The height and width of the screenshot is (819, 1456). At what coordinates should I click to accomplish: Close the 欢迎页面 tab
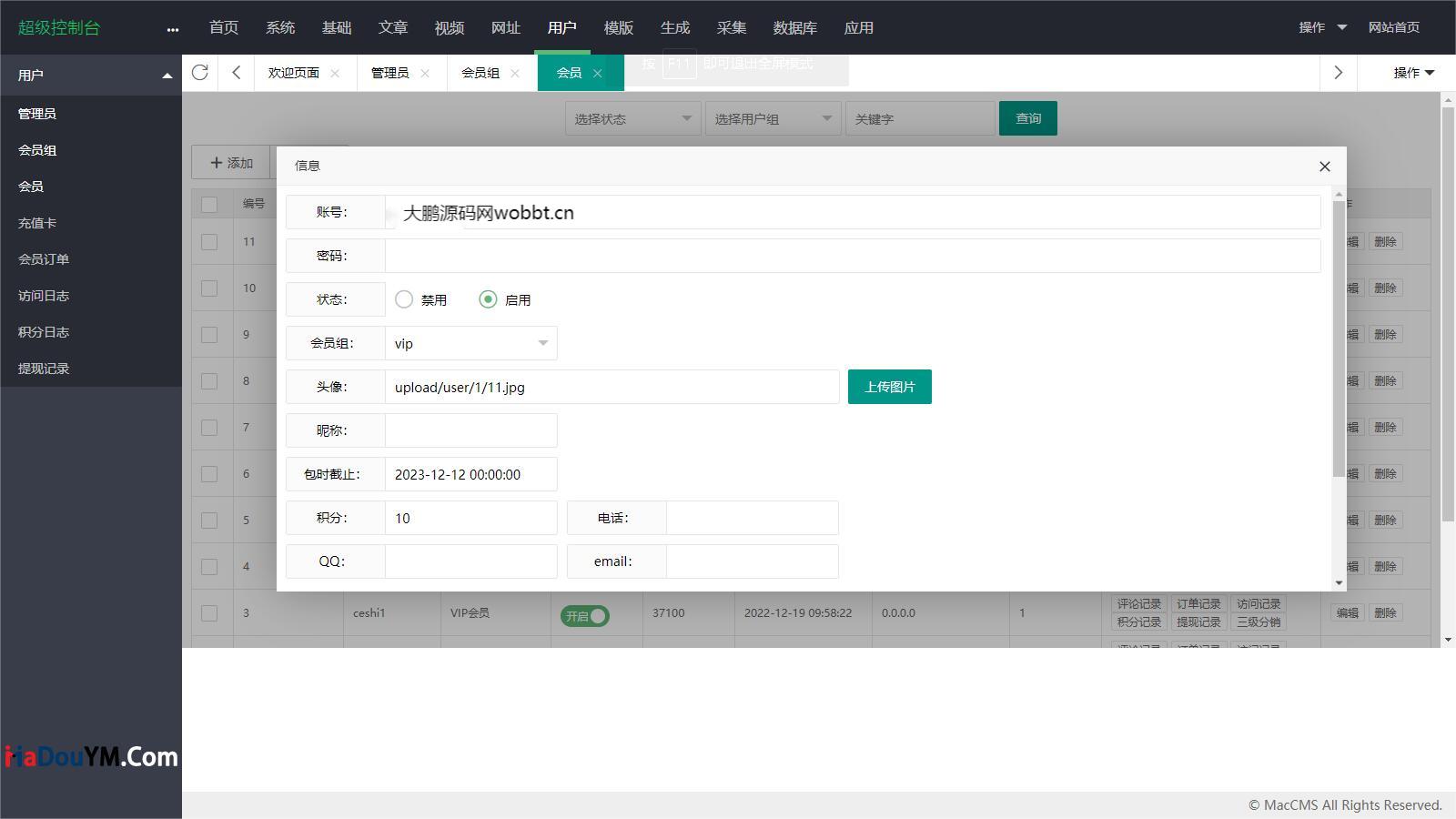pos(335,74)
